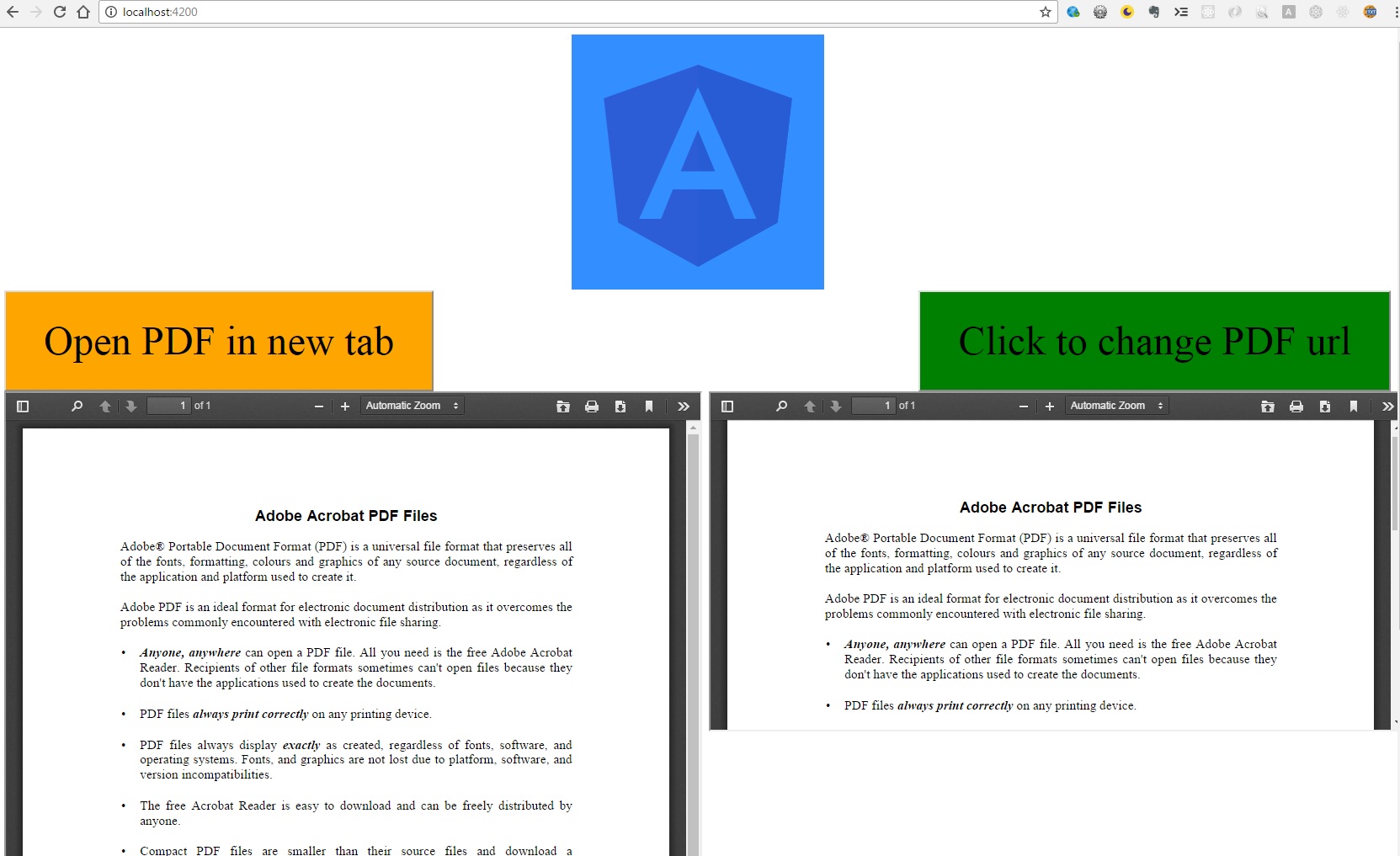Reload the page using the browser refresh icon
This screenshot has width=1400, height=856.
[59, 12]
